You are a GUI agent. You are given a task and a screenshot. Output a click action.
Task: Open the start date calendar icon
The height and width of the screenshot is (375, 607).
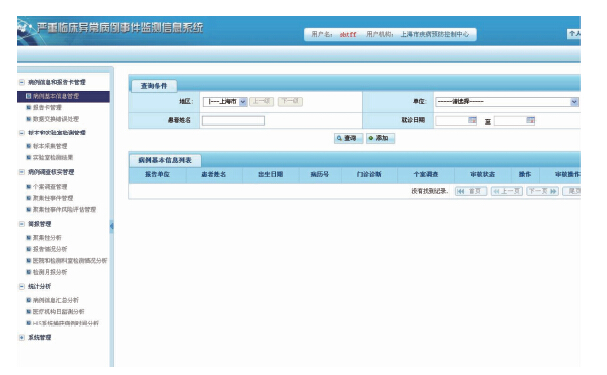(x=473, y=120)
